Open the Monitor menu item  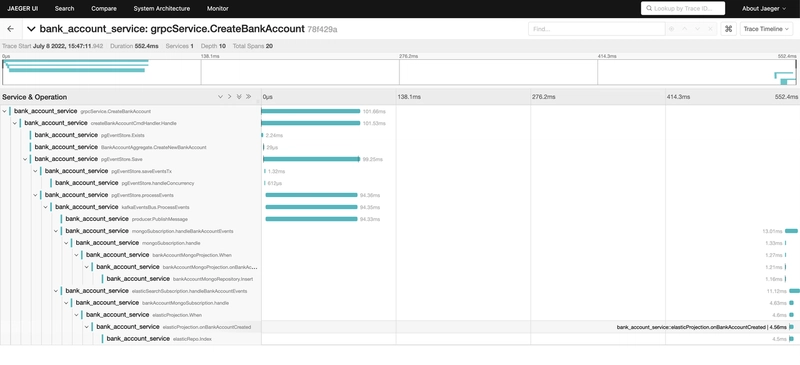[x=218, y=9]
